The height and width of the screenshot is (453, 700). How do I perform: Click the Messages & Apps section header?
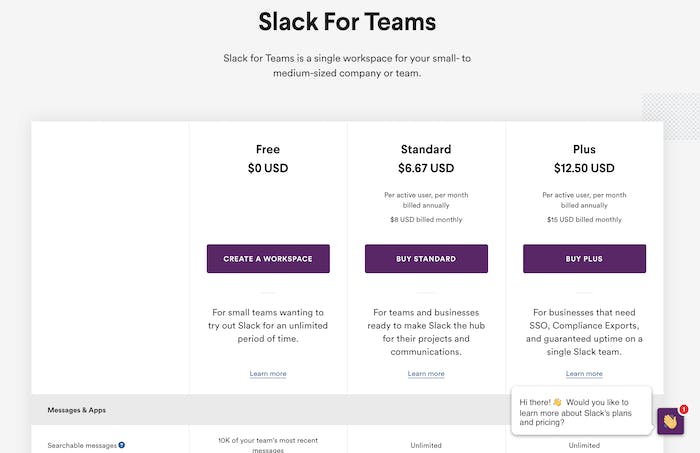click(76, 410)
